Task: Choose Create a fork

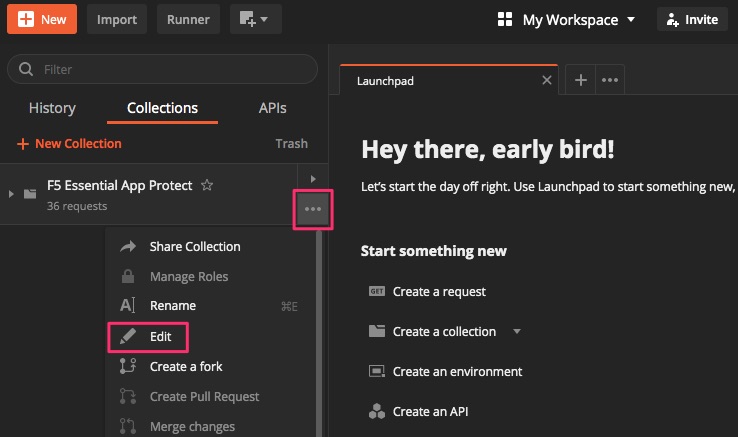Action: 186,366
